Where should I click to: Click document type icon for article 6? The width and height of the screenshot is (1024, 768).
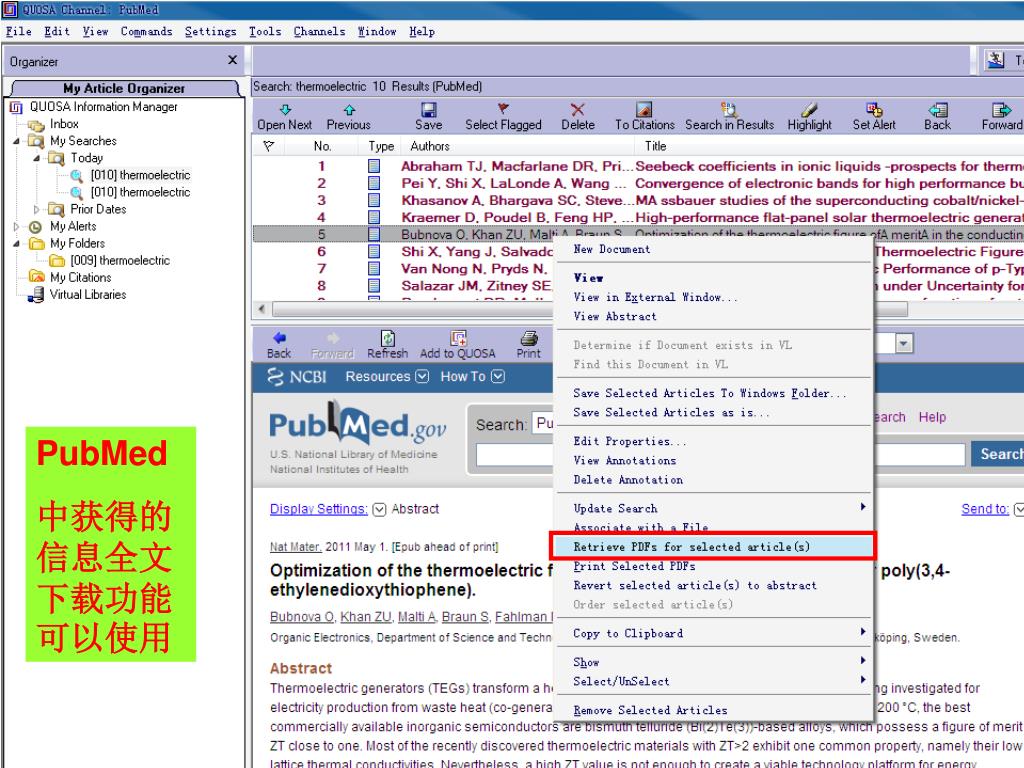pyautogui.click(x=374, y=251)
